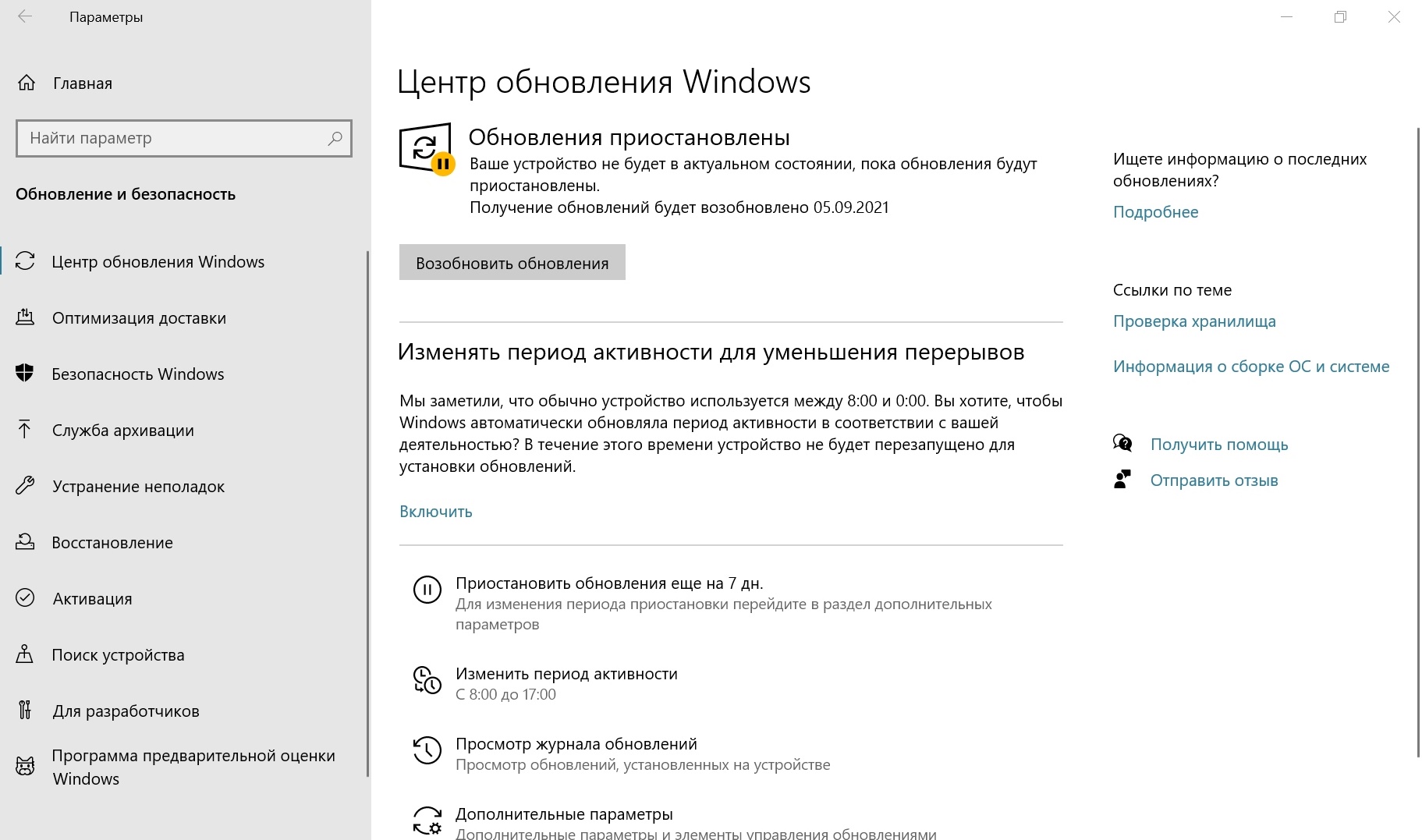Click the wrench icon for Устранение неполадок

coord(25,486)
